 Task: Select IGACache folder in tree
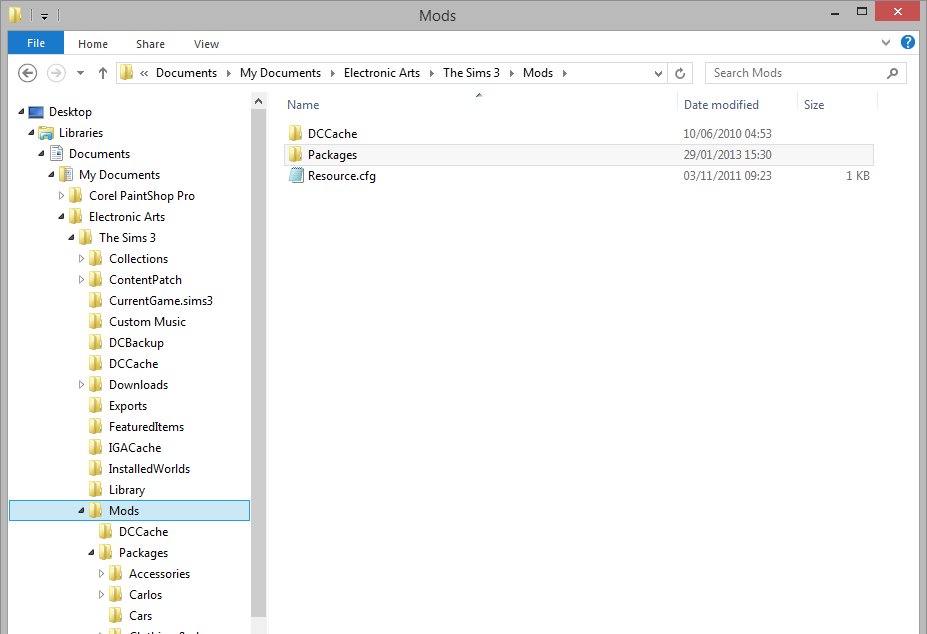tap(135, 448)
